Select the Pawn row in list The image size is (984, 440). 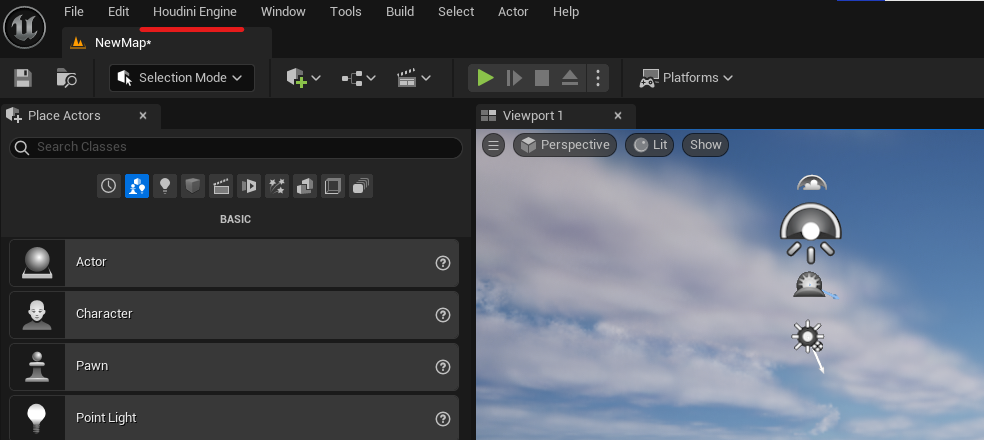[x=234, y=367]
